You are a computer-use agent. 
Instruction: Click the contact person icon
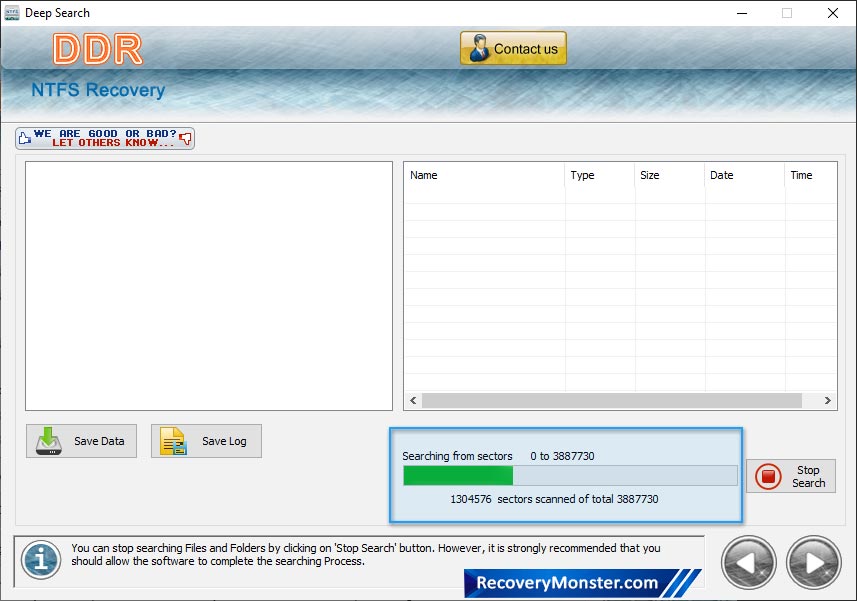[479, 48]
